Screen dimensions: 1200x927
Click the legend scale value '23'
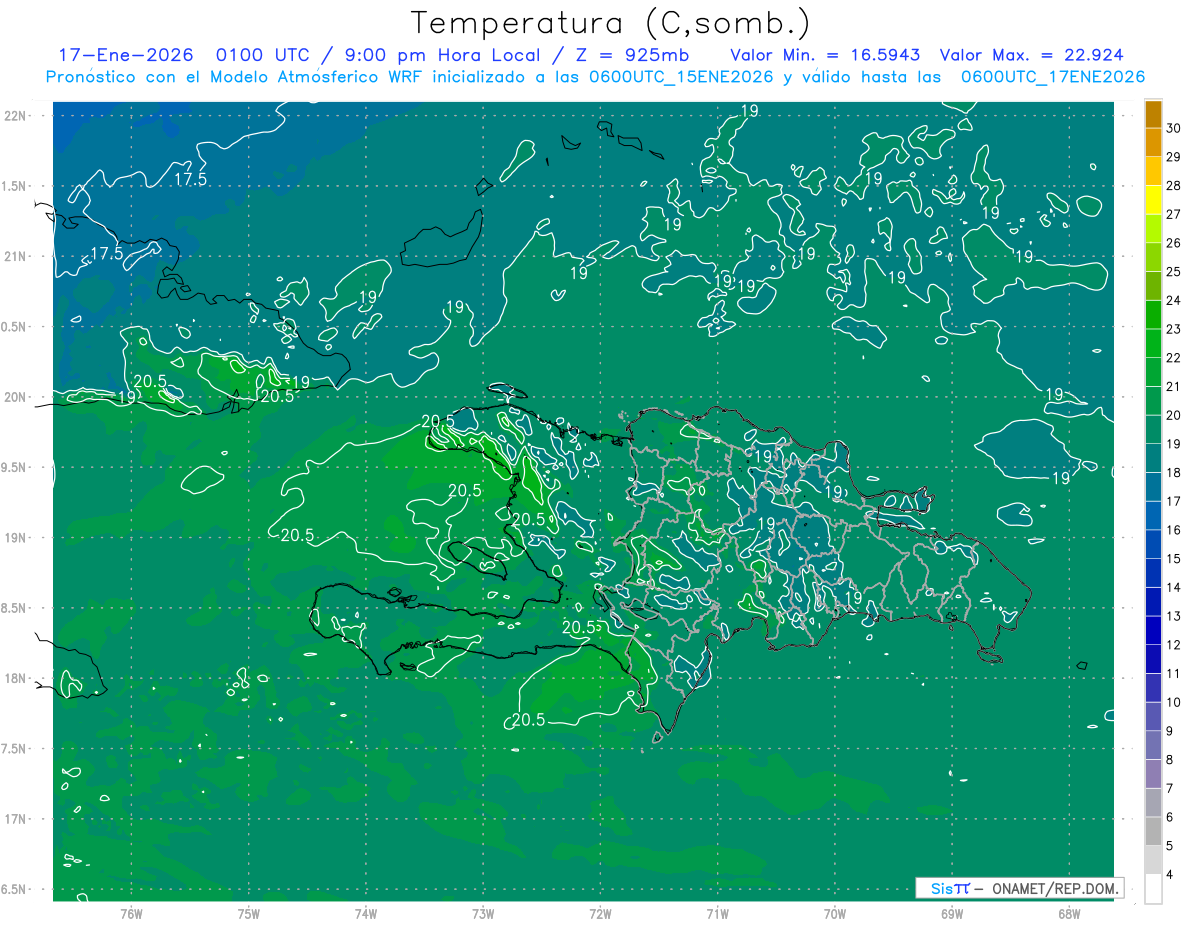pos(1174,329)
